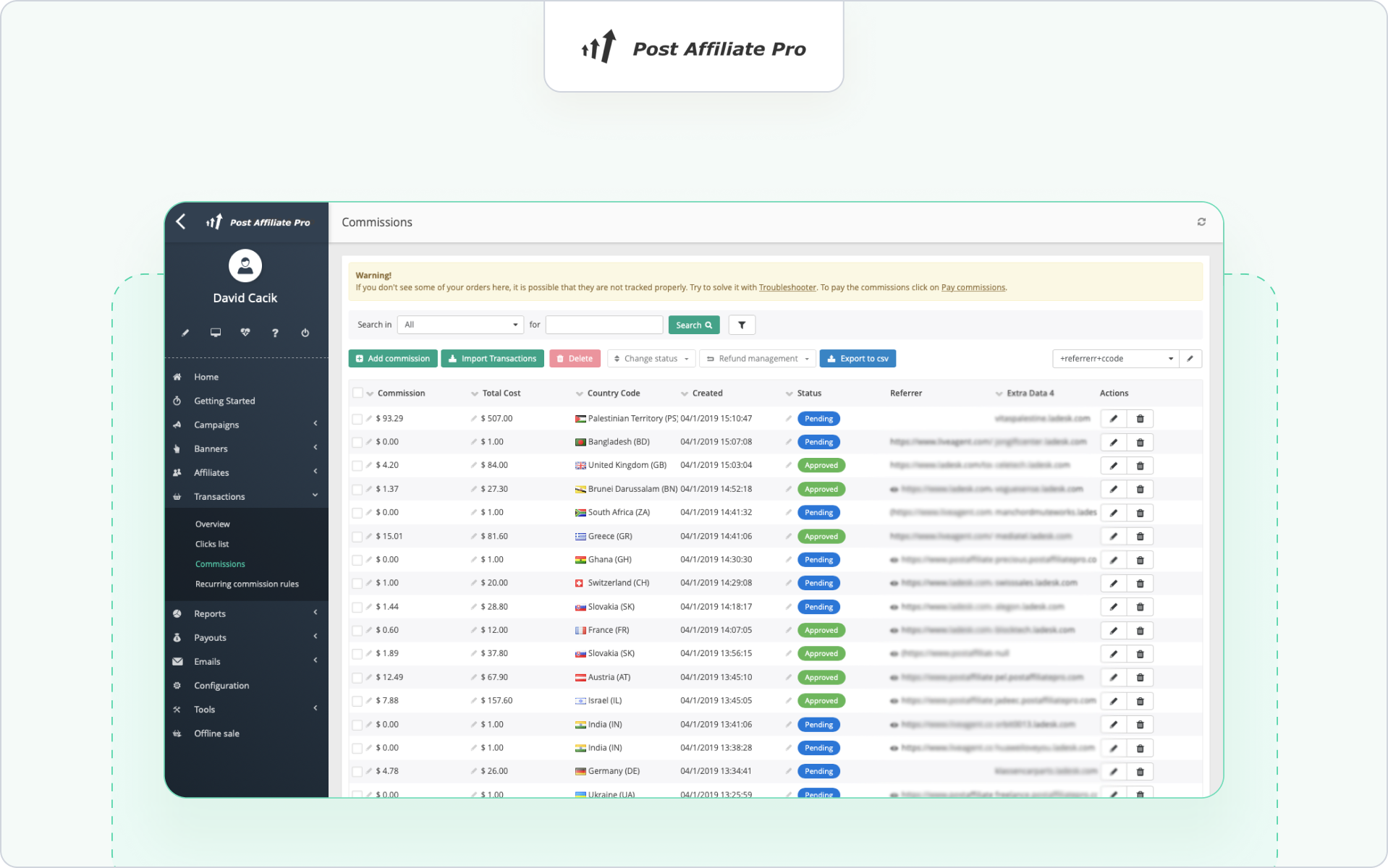Viewport: 1388px width, 868px height.
Task: Click the Import Transactions button
Action: (x=492, y=359)
